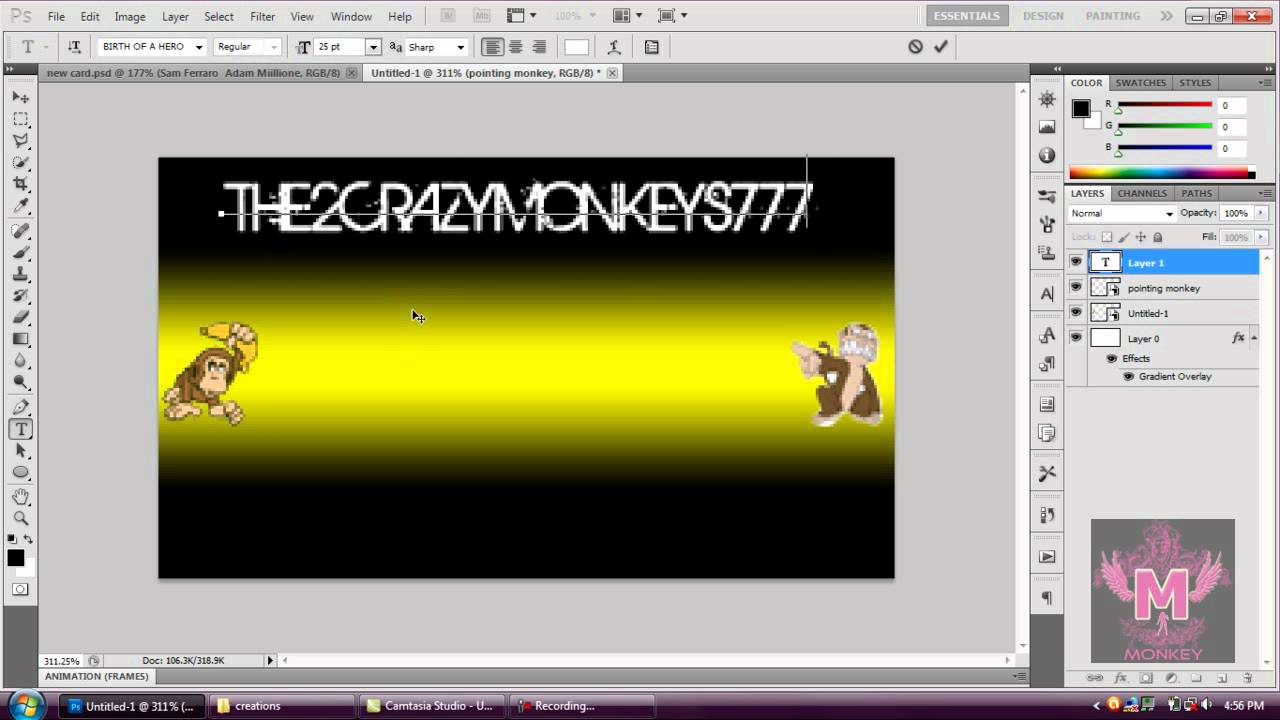The image size is (1280, 720).
Task: Click the Quick Mask mode icon
Action: click(x=20, y=589)
